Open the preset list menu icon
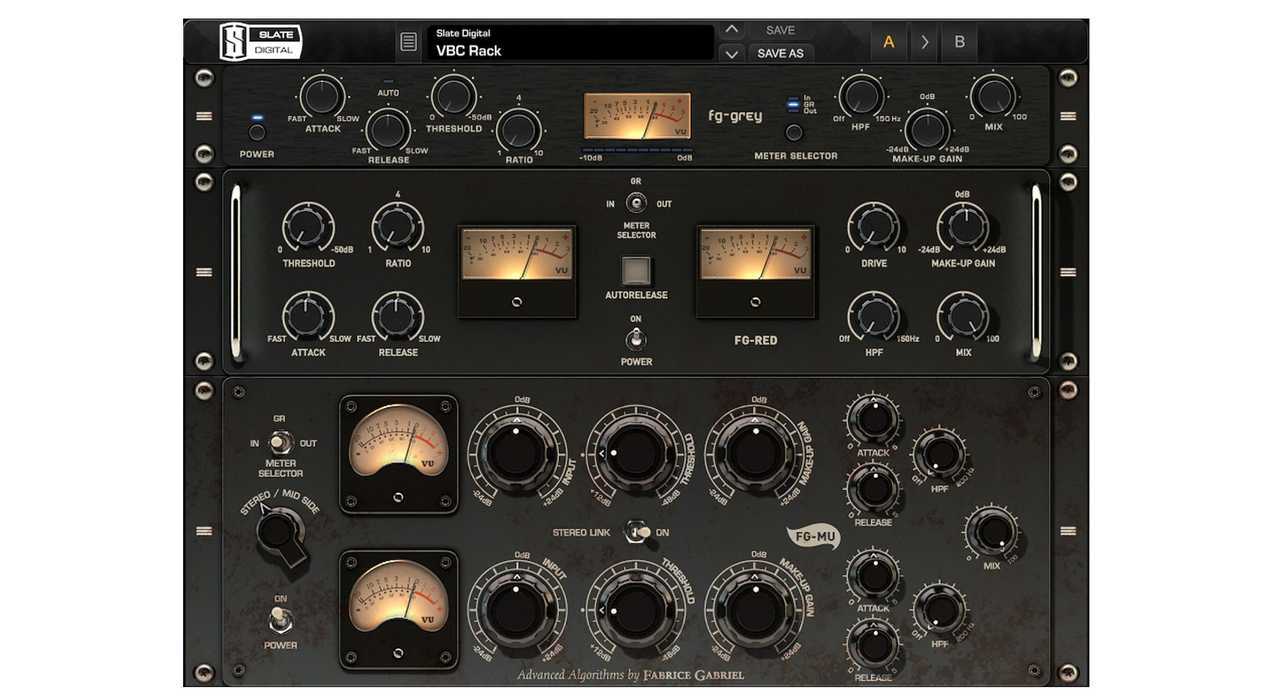 (408, 42)
